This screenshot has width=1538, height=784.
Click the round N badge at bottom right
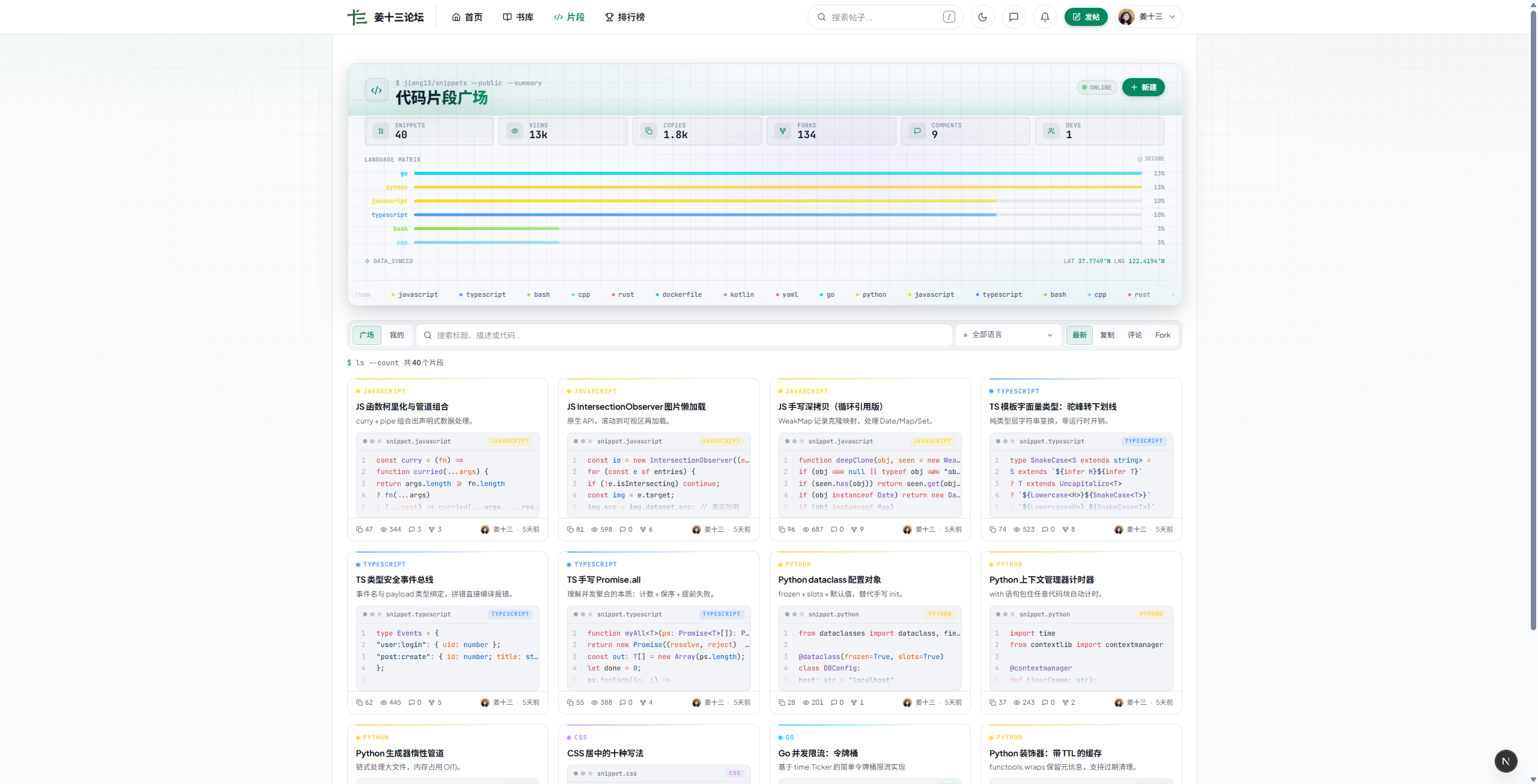click(x=1506, y=761)
